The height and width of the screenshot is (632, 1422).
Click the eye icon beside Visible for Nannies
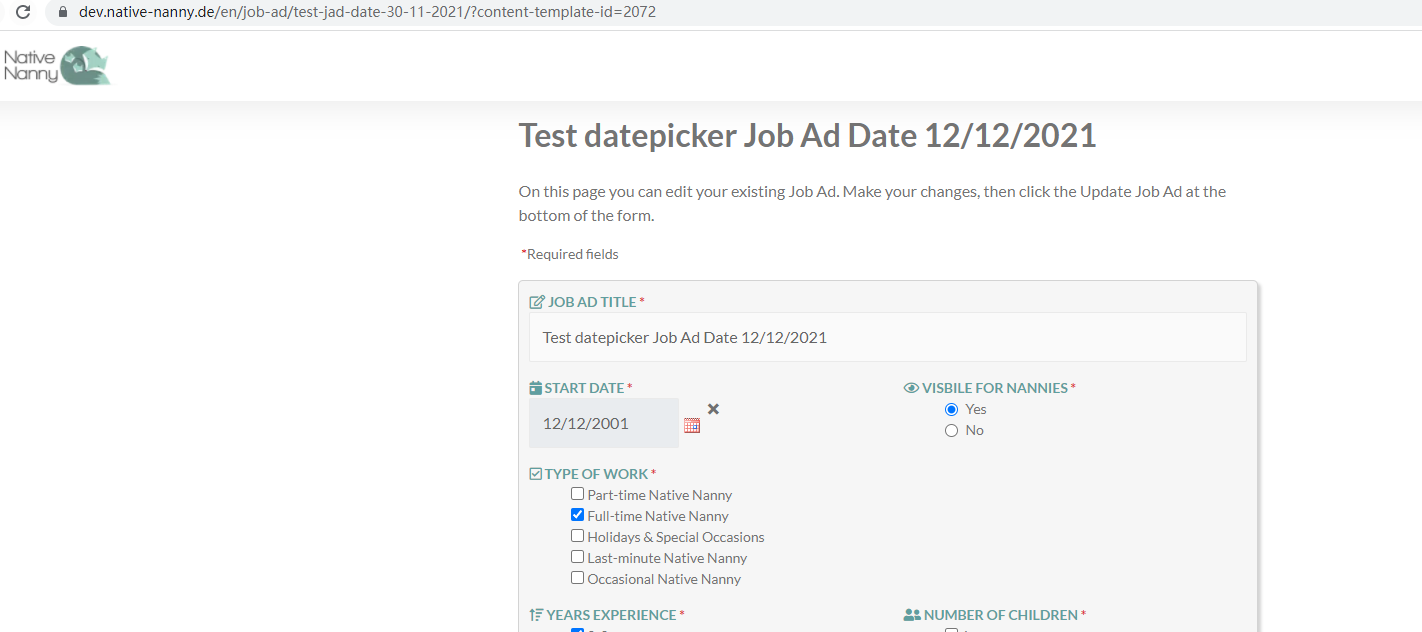tap(911, 388)
